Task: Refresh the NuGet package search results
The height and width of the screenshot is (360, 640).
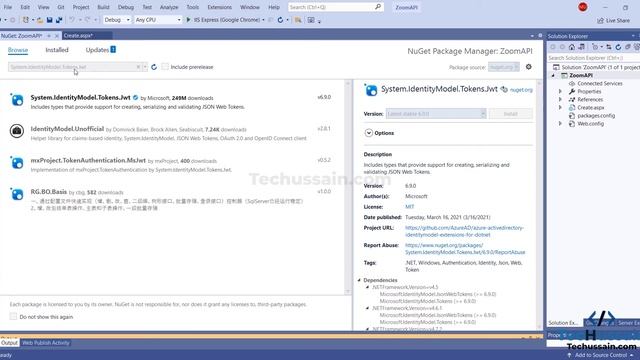Action: (x=154, y=67)
